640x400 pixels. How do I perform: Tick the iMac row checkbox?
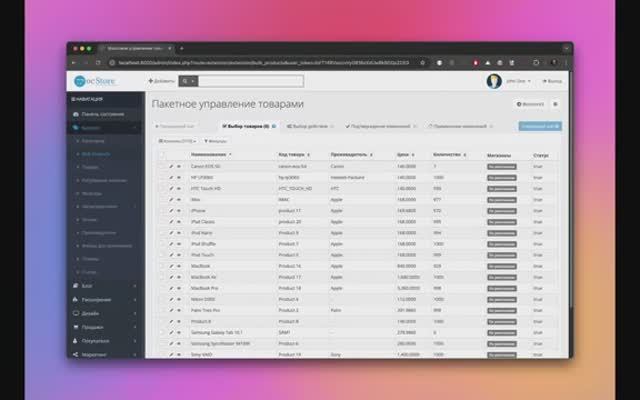(162, 200)
